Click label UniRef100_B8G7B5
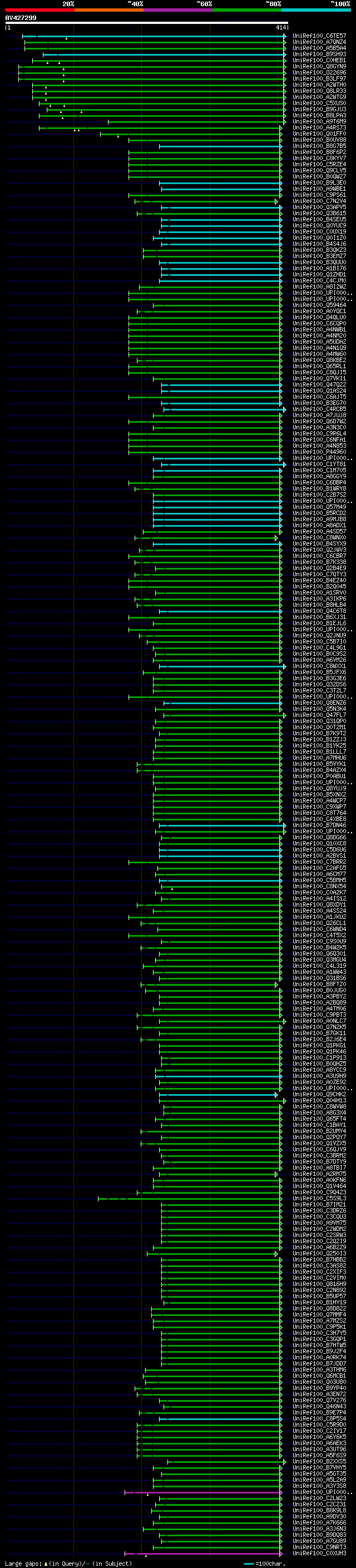The height and width of the screenshot is (1568, 356). (319, 146)
